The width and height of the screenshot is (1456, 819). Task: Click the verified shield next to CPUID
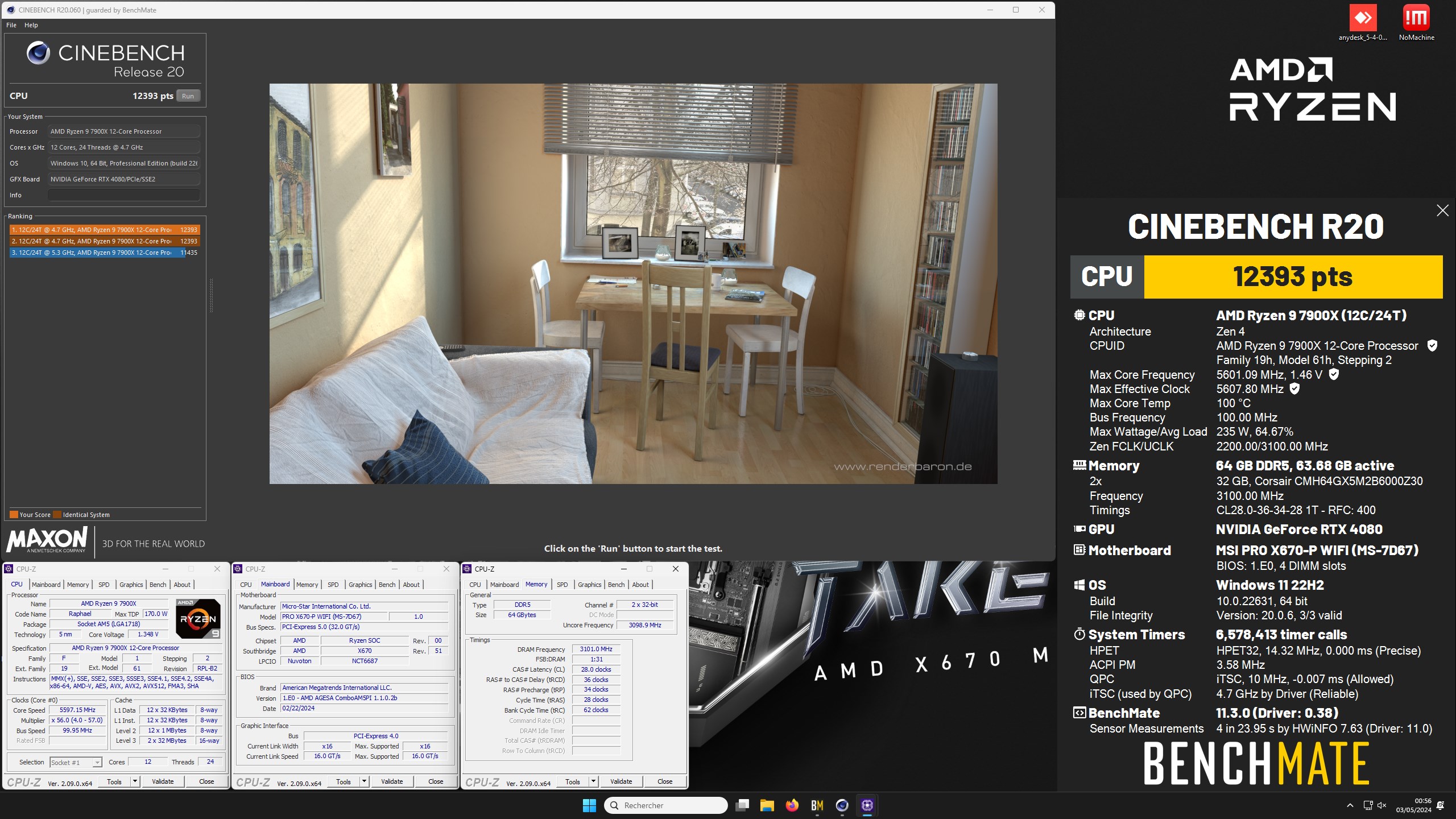point(1433,346)
